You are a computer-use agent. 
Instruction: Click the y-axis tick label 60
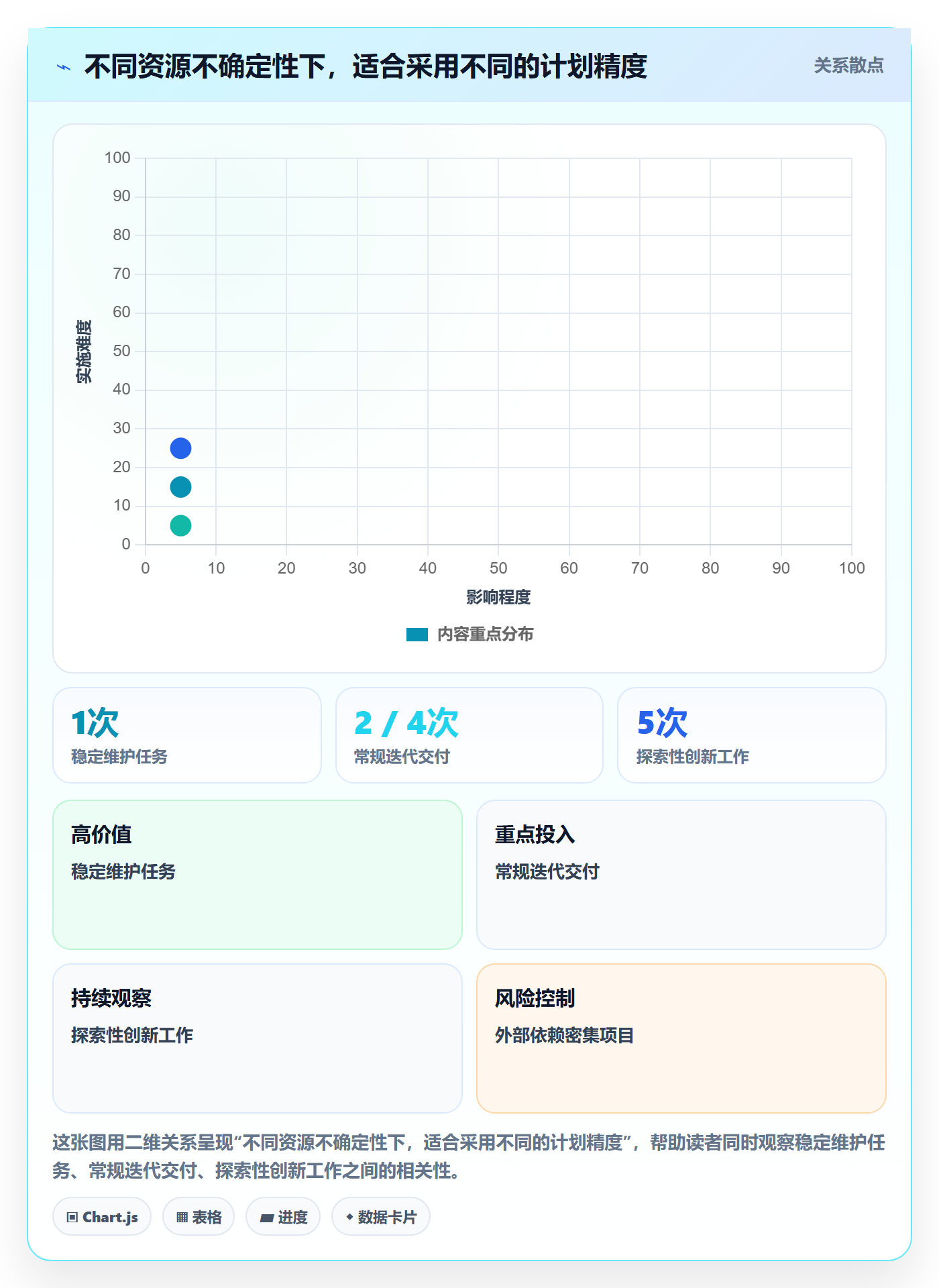click(x=121, y=312)
